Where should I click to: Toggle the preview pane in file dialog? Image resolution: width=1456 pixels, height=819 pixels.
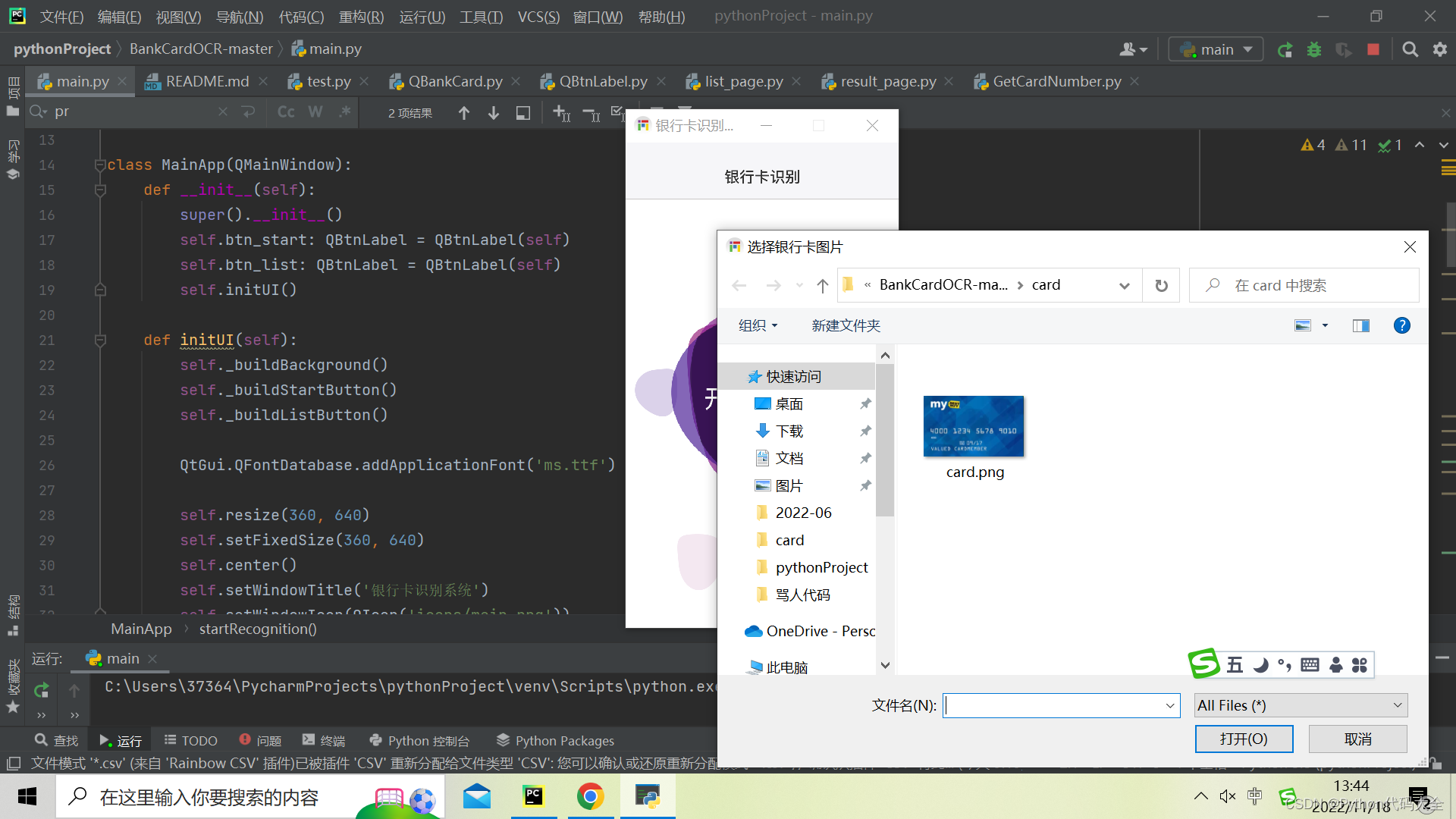pos(1360,325)
